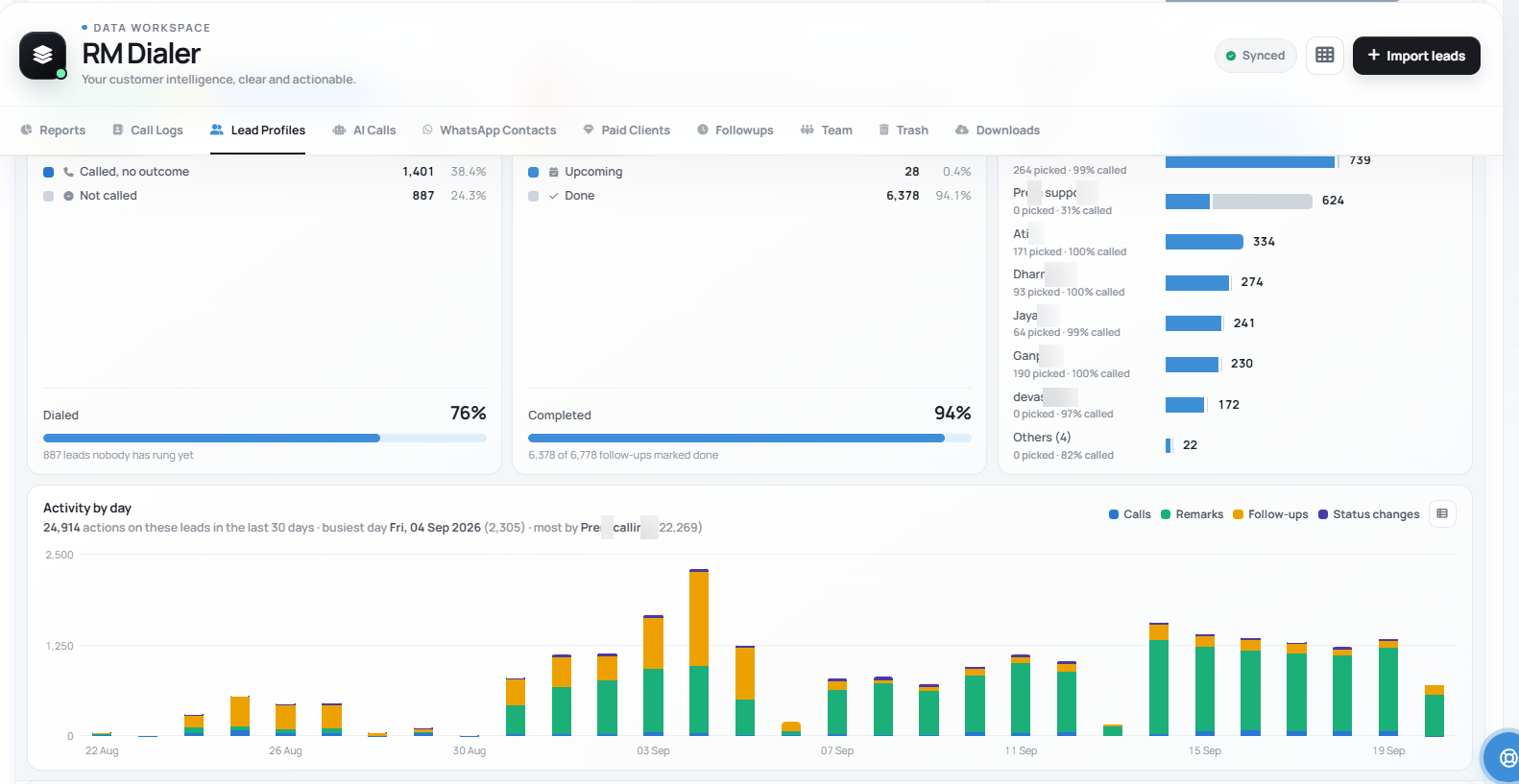Click the RM Dialer stacked-layers logo
Image resolution: width=1519 pixels, height=784 pixels.
[42, 56]
